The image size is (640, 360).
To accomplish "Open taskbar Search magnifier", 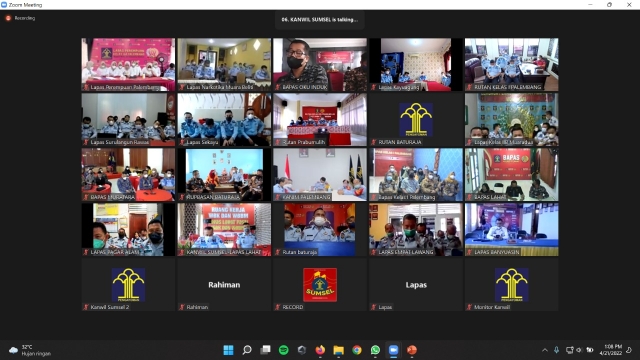I will (247, 350).
